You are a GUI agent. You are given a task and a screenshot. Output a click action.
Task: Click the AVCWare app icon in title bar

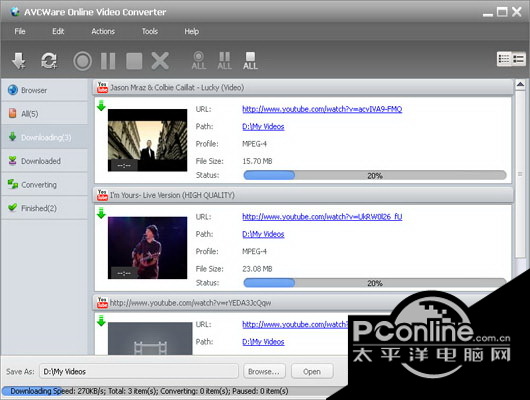point(15,11)
